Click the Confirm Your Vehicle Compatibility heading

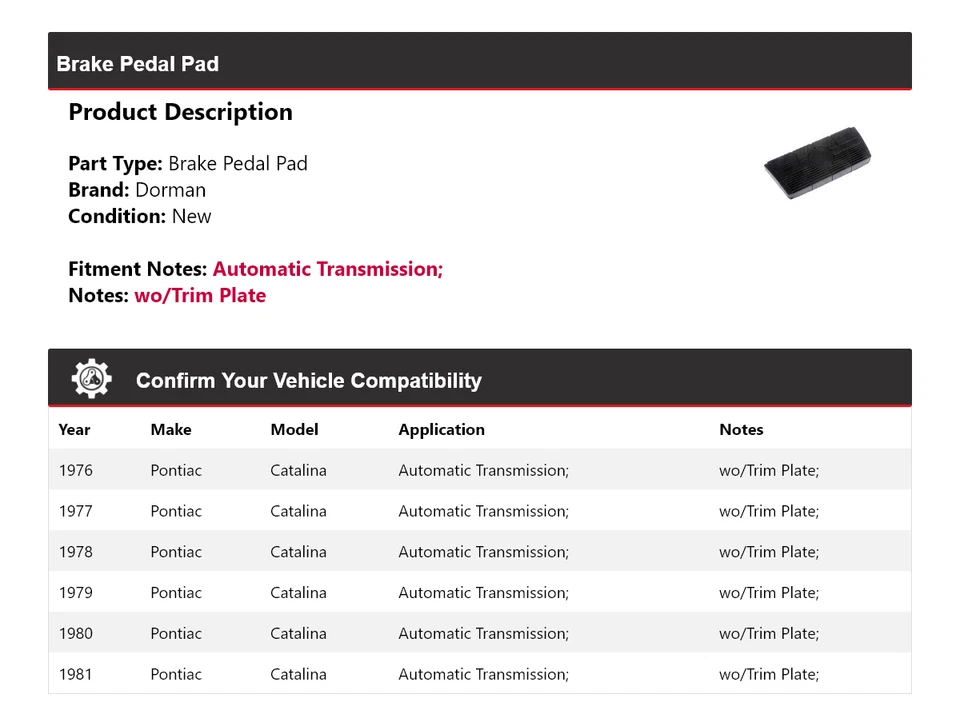coord(308,381)
